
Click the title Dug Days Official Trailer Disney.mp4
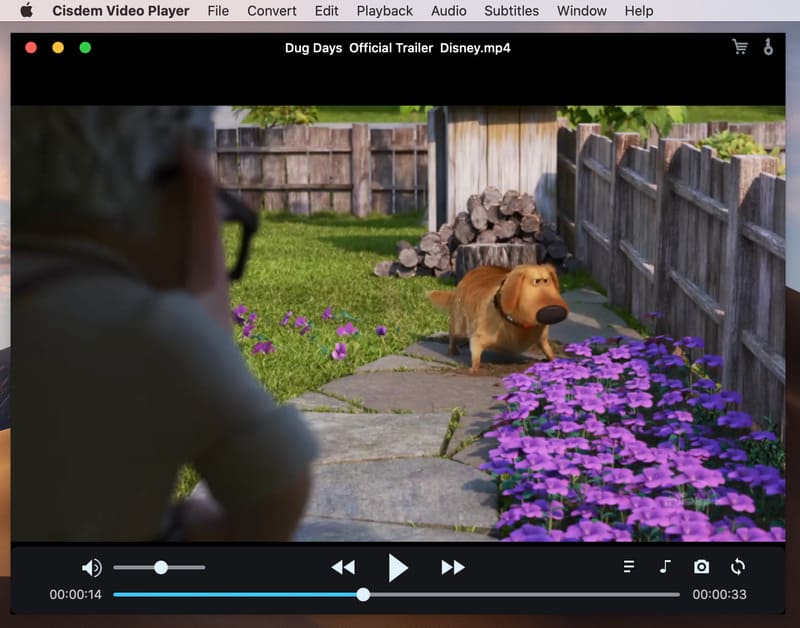397,48
